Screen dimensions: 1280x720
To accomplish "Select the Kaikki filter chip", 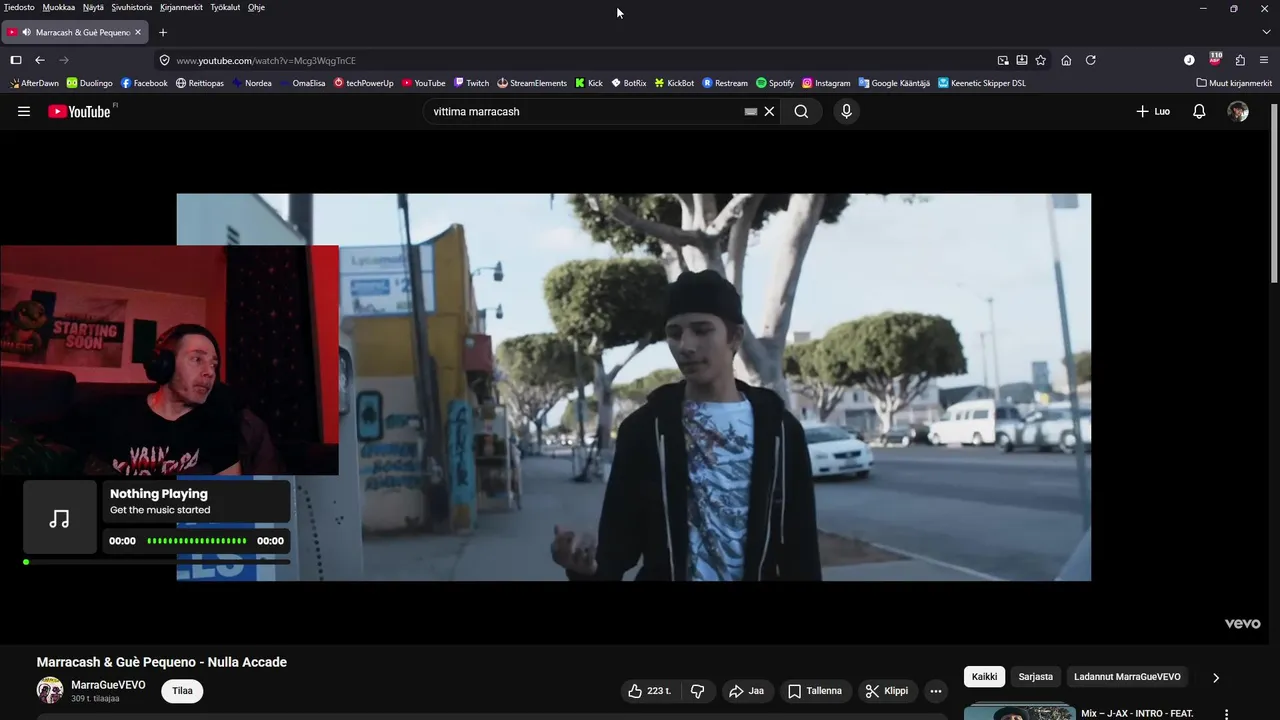I will tap(984, 677).
